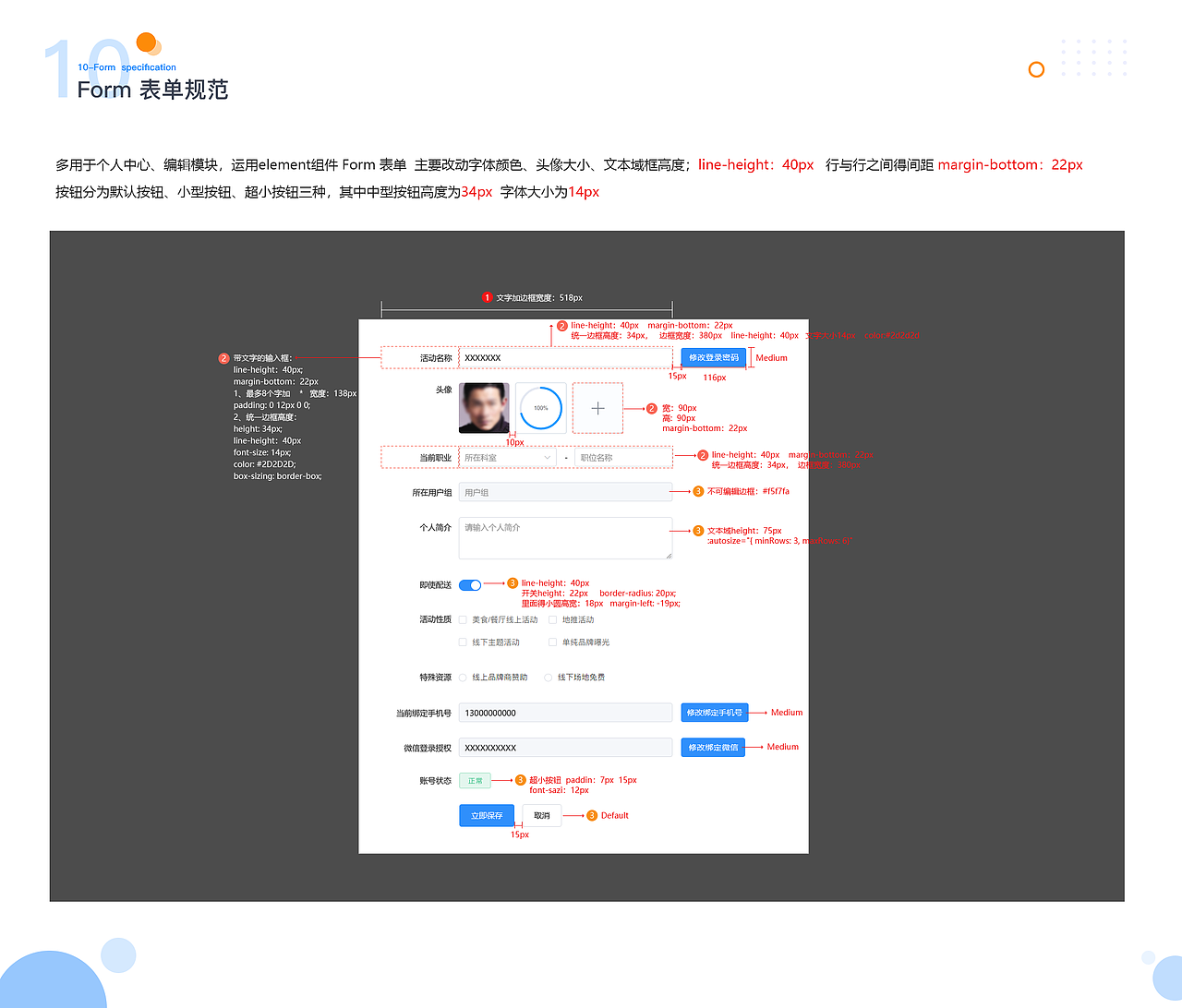The height and width of the screenshot is (1008, 1182).
Task: Check the 美食/餐厅线上活动 checkbox
Action: coord(463,620)
